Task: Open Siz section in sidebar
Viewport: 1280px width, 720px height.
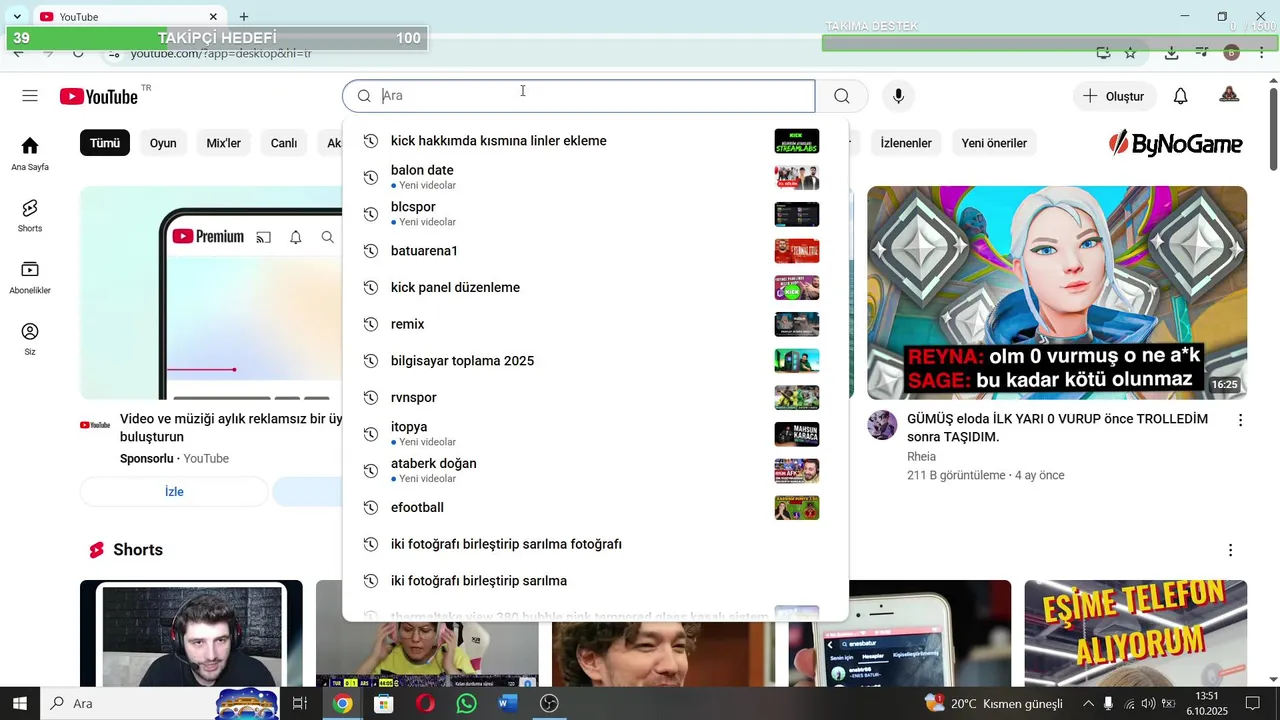Action: (x=30, y=338)
